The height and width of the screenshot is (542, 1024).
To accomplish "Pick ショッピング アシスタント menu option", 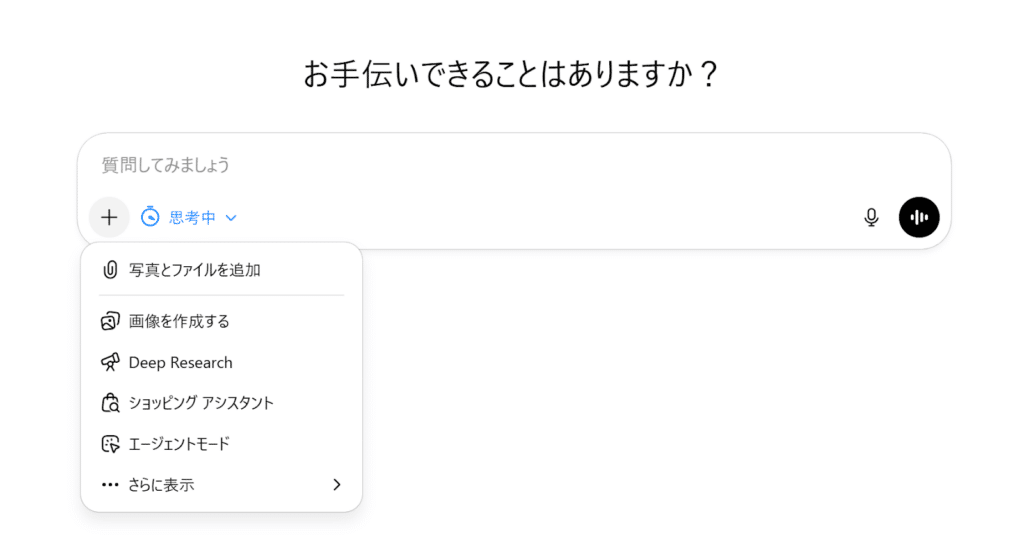I will (x=201, y=403).
